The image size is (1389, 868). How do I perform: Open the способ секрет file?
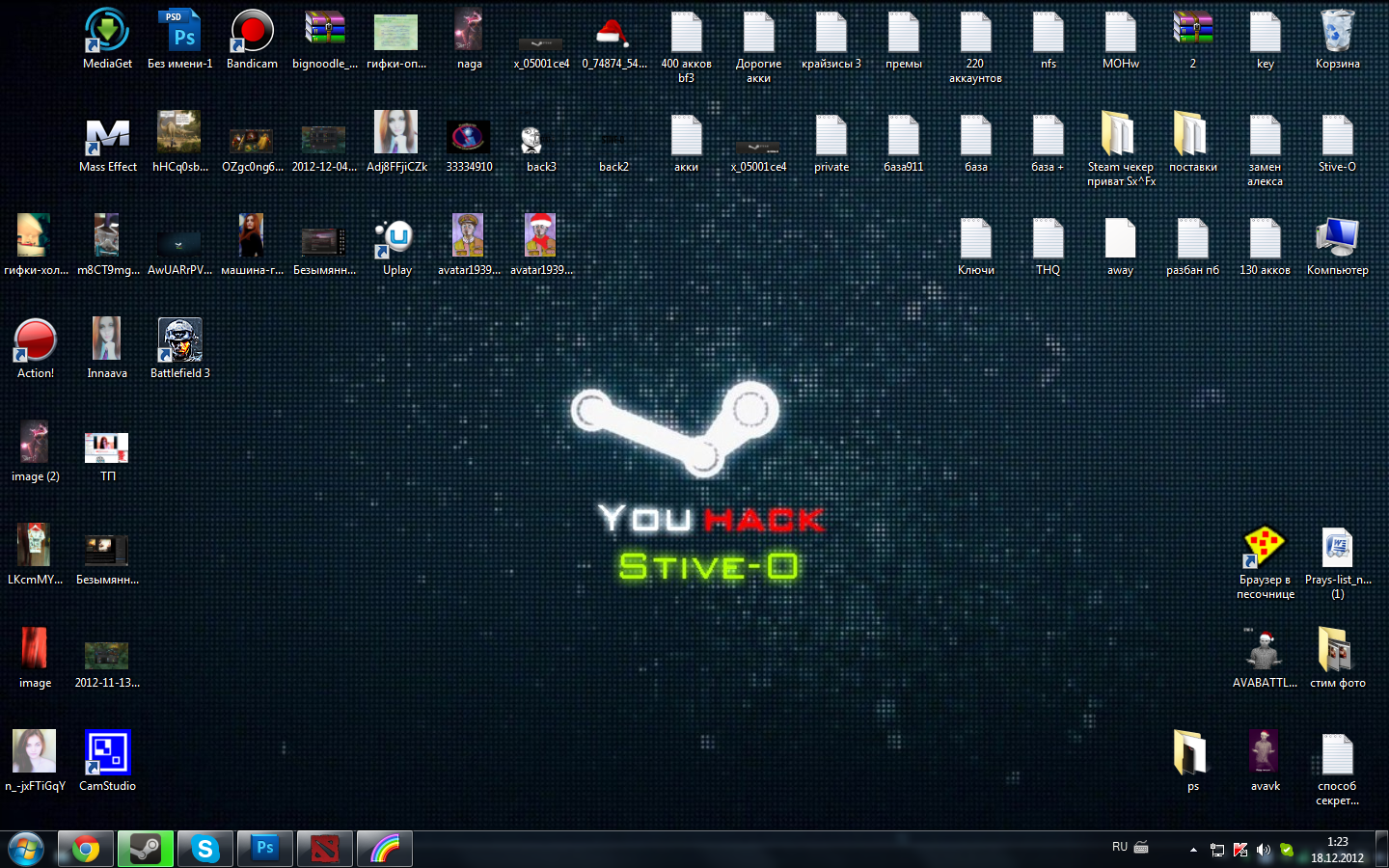pos(1337,768)
